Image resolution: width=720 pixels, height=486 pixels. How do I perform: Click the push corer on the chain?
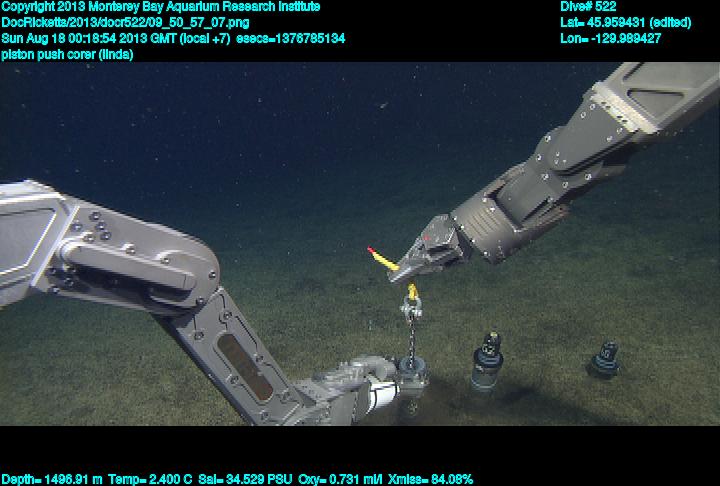[x=411, y=377]
